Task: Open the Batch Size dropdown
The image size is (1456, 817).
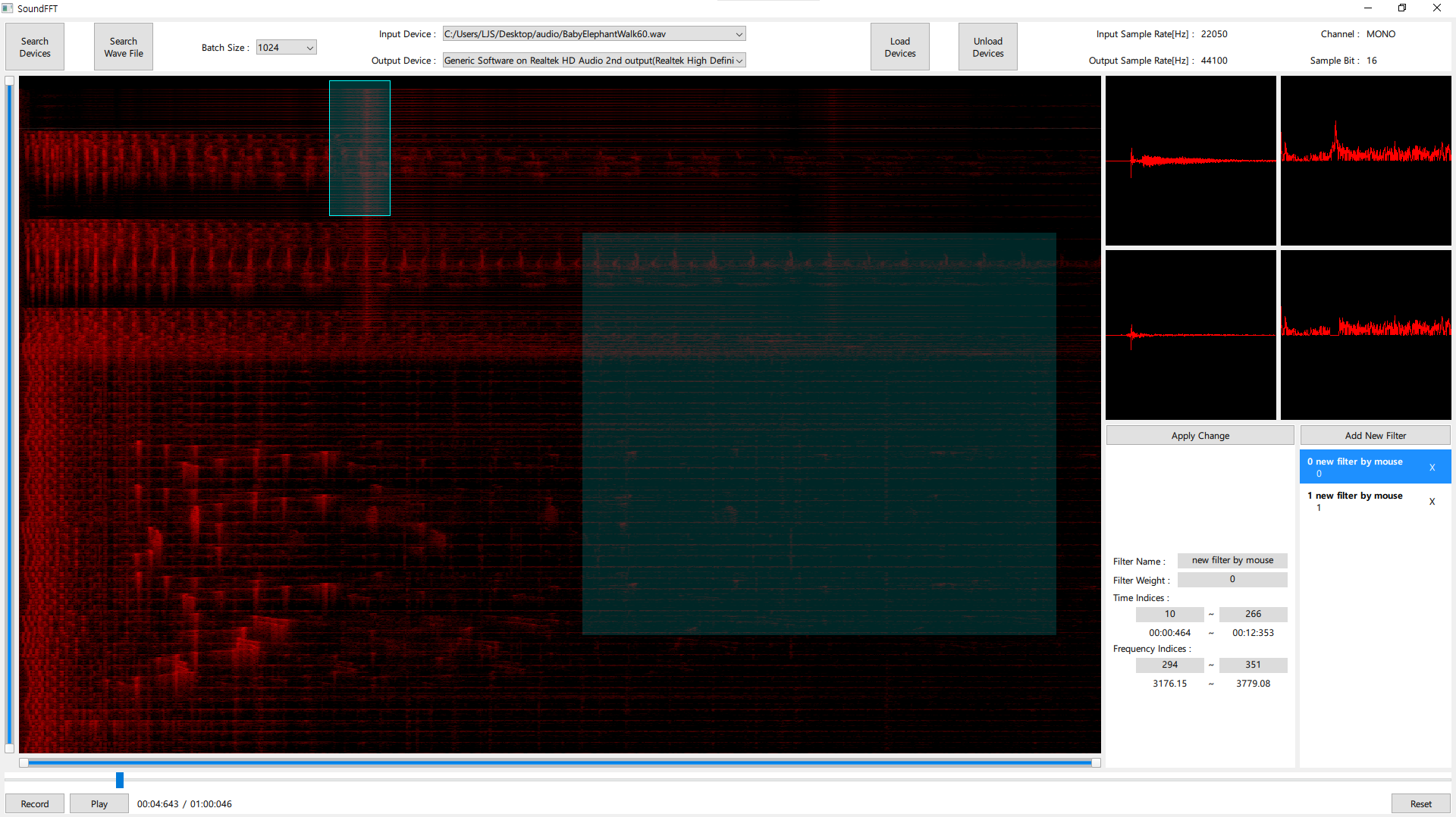Action: click(x=286, y=47)
